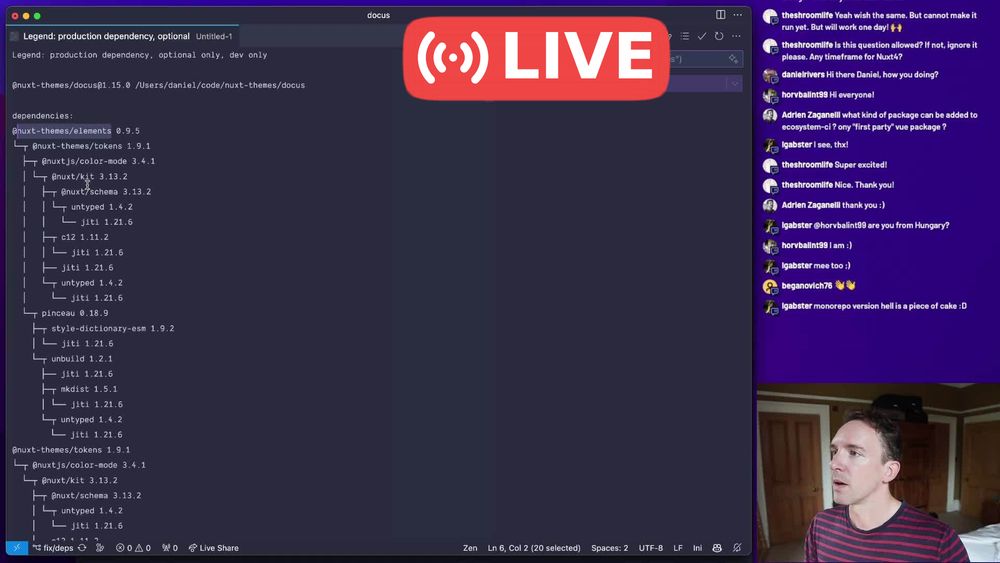Toggle Zen mode in status bar
The width and height of the screenshot is (1000, 563).
click(470, 548)
